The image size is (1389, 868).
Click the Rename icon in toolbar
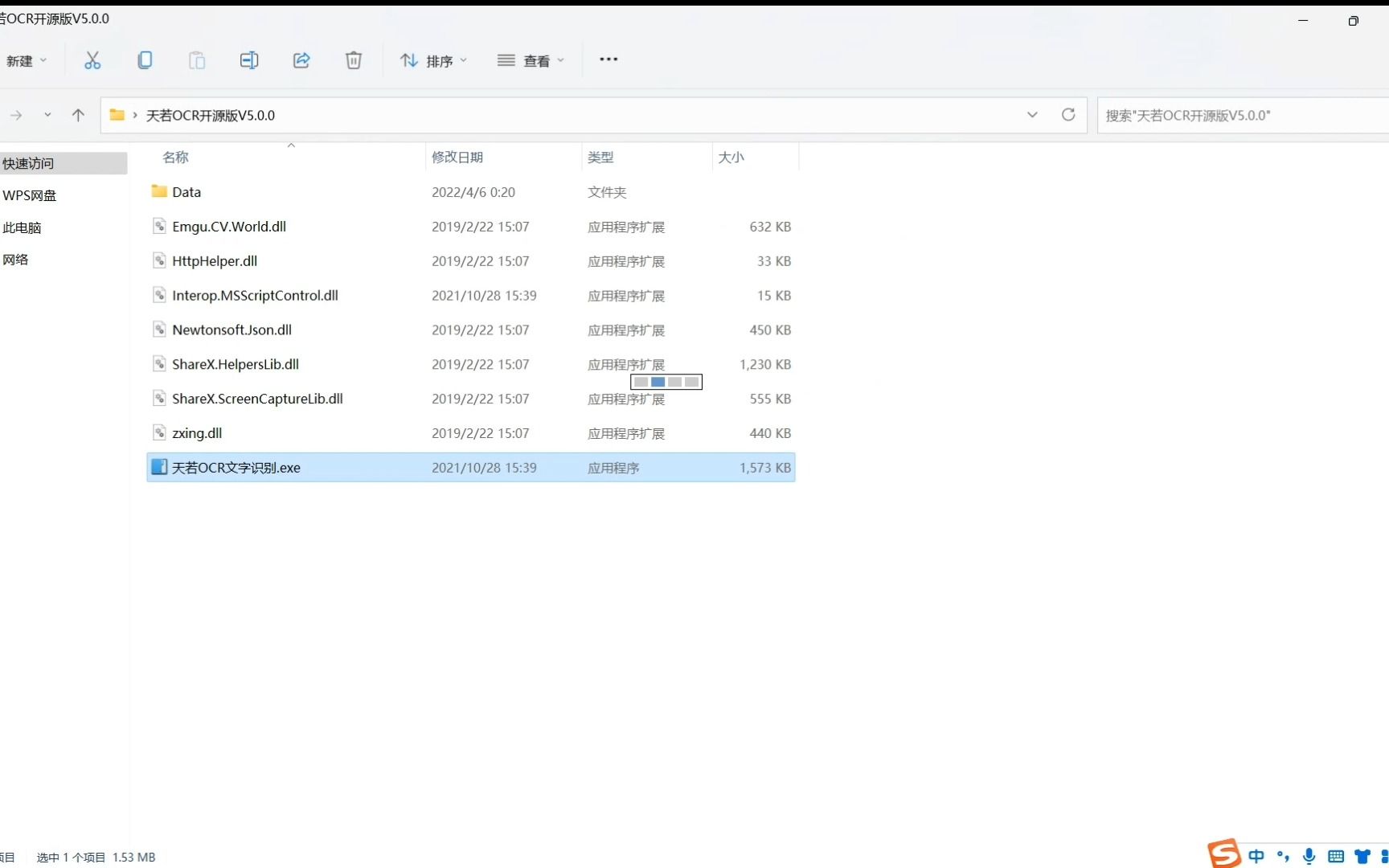(249, 60)
